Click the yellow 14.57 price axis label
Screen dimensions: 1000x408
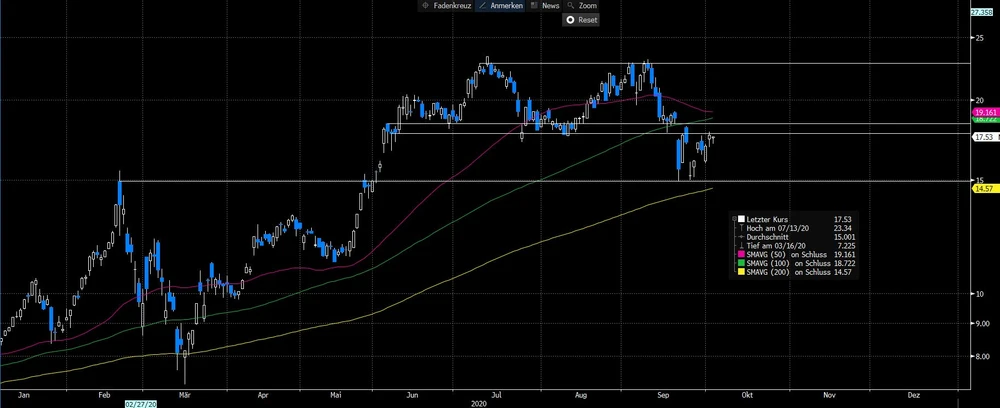[984, 188]
